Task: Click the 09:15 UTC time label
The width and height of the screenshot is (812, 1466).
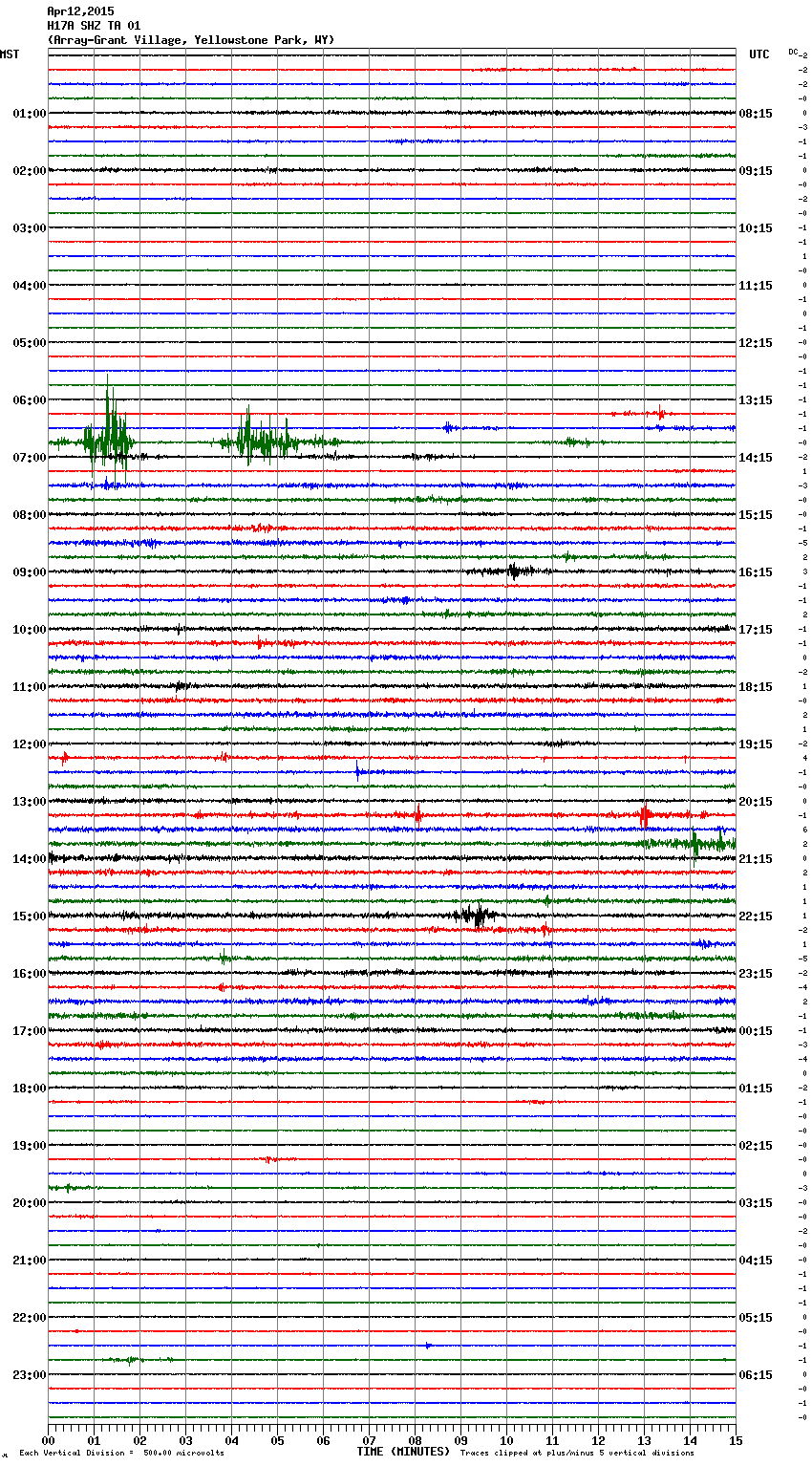Action: pos(756,171)
